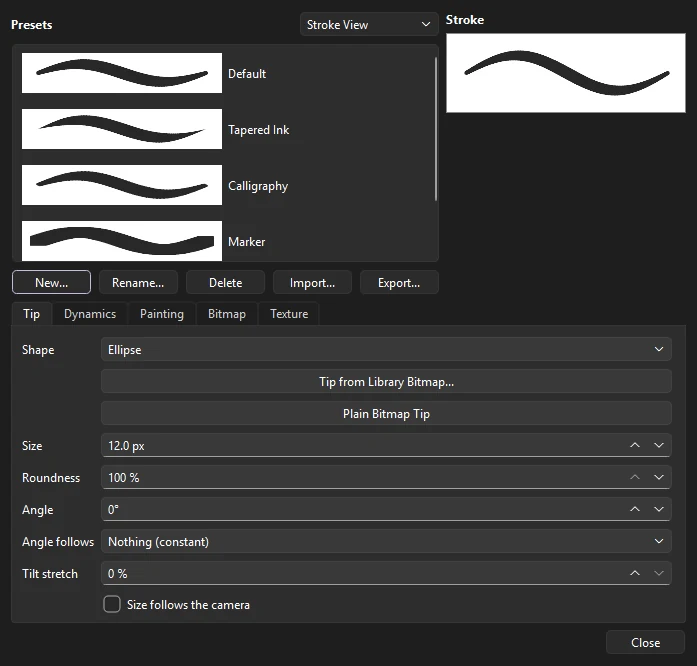The width and height of the screenshot is (697, 666).
Task: Click the Tilt stretch down arrow
Action: pos(659,573)
